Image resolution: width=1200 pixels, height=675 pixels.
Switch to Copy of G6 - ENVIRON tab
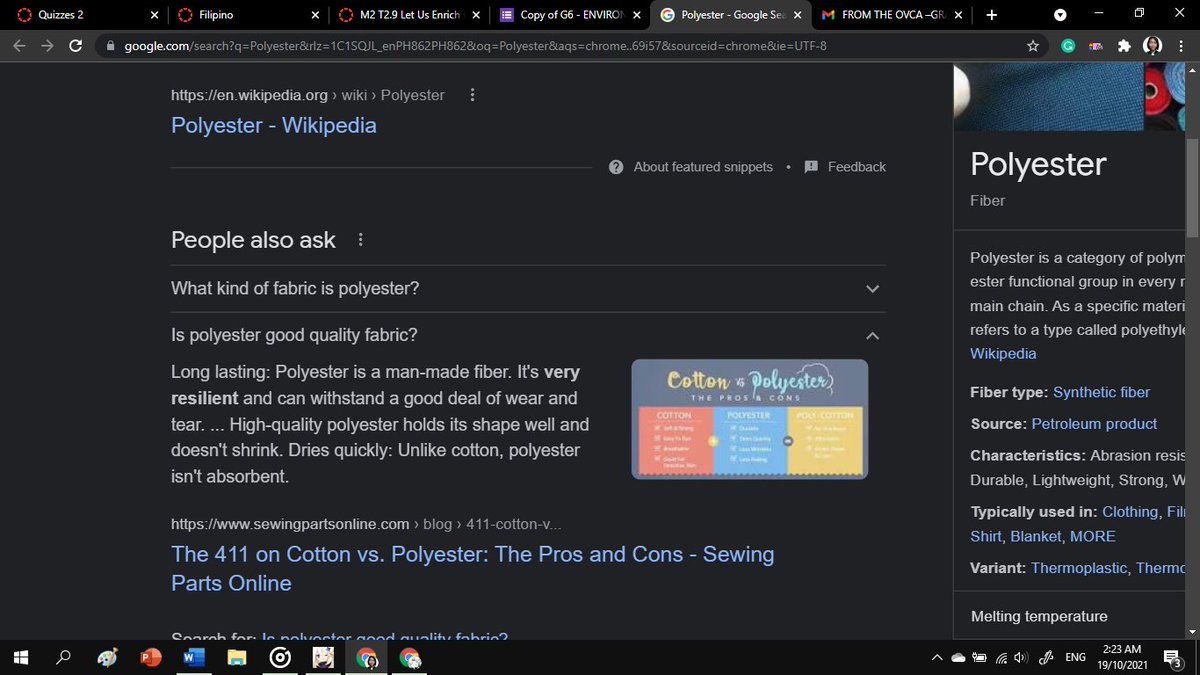570,15
